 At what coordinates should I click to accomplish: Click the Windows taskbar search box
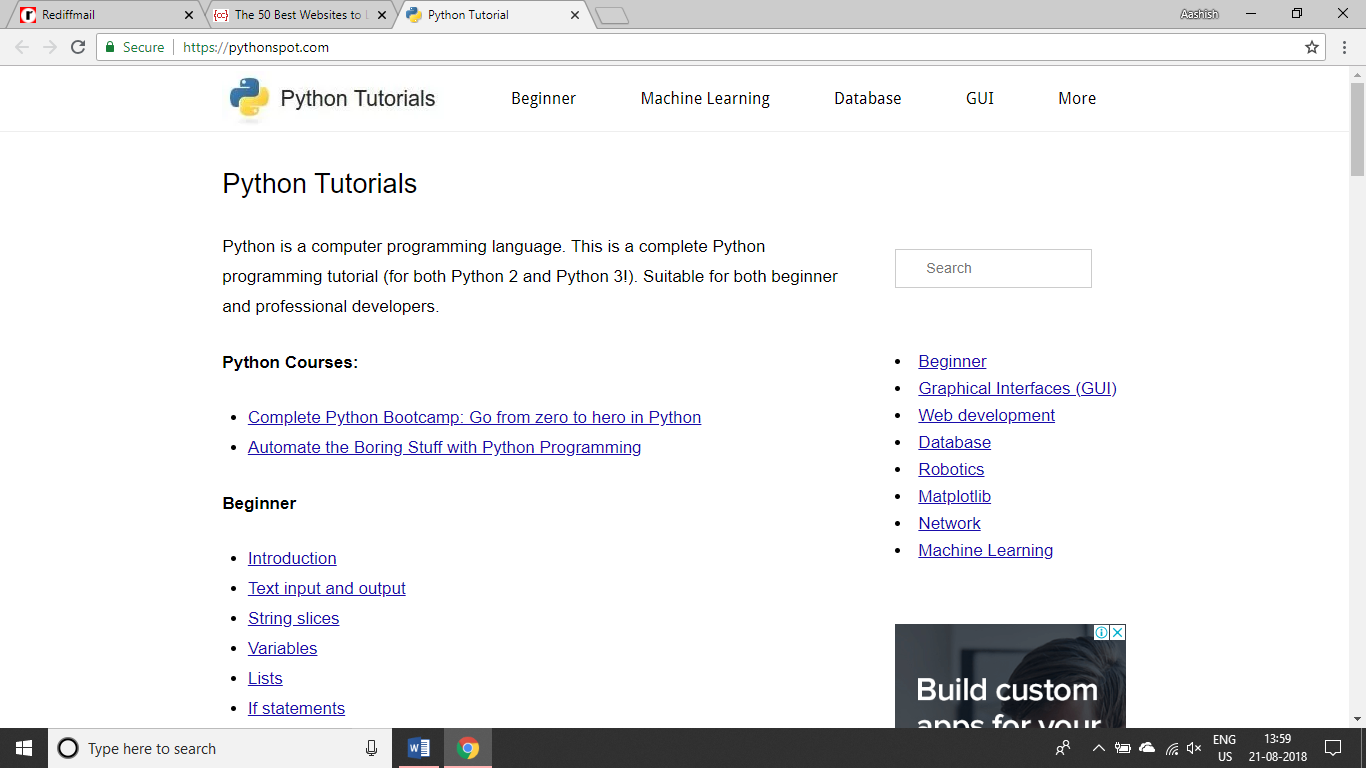[x=218, y=748]
